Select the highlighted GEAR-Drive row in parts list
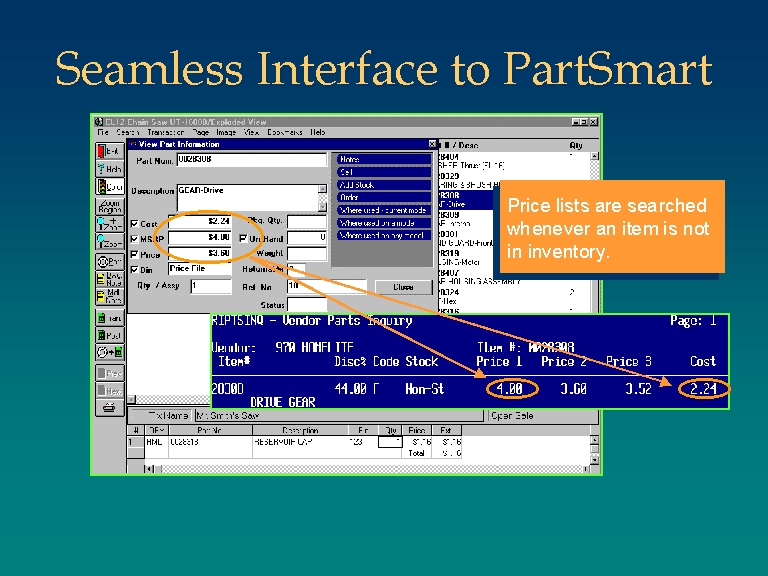The width and height of the screenshot is (768, 576). tap(466, 199)
